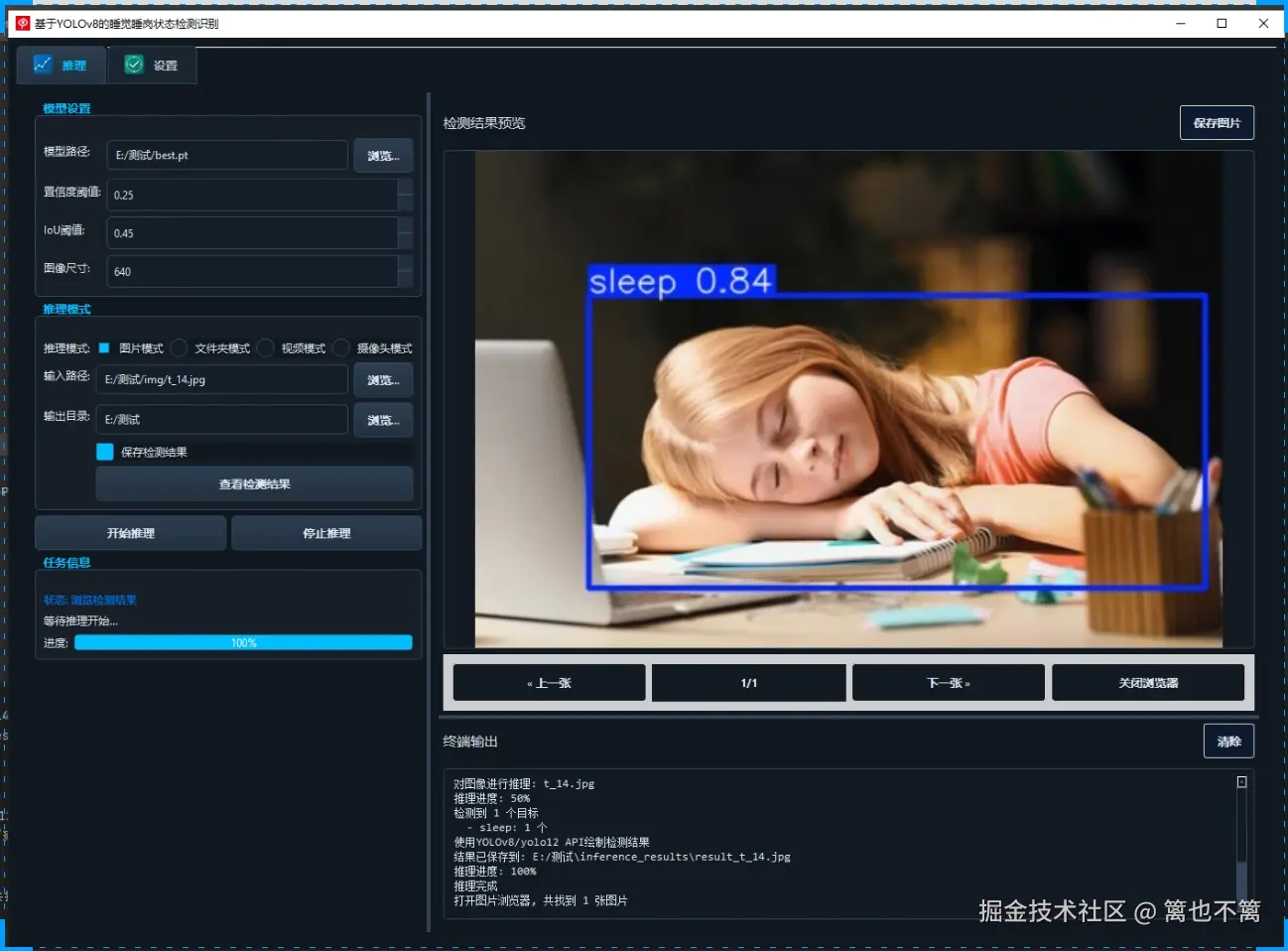Decrease the 置信度阈值 value with its down arrow
The width and height of the screenshot is (1288, 951).
405,203
